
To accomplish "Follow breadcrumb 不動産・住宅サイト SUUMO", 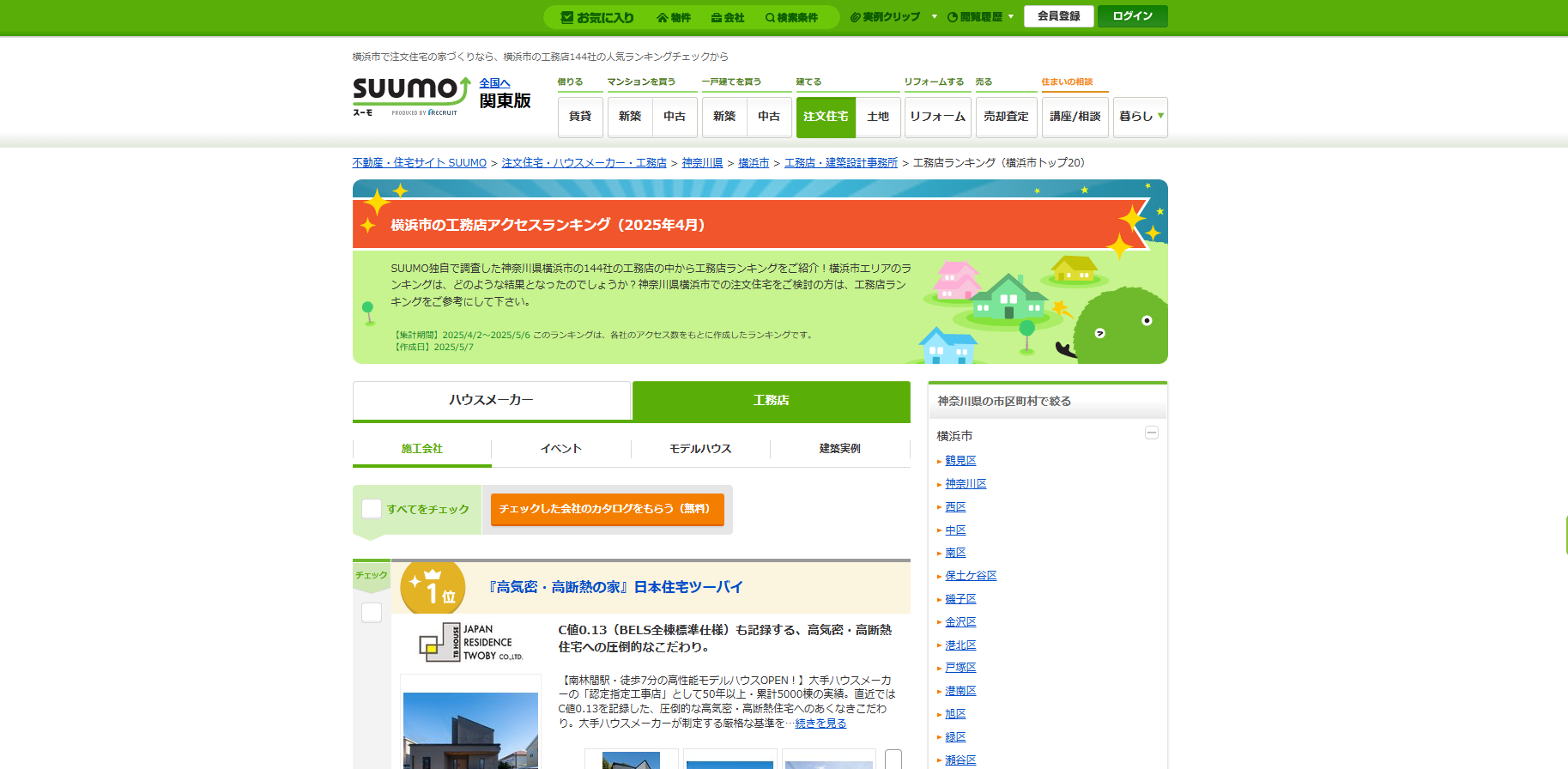I will pos(420,163).
